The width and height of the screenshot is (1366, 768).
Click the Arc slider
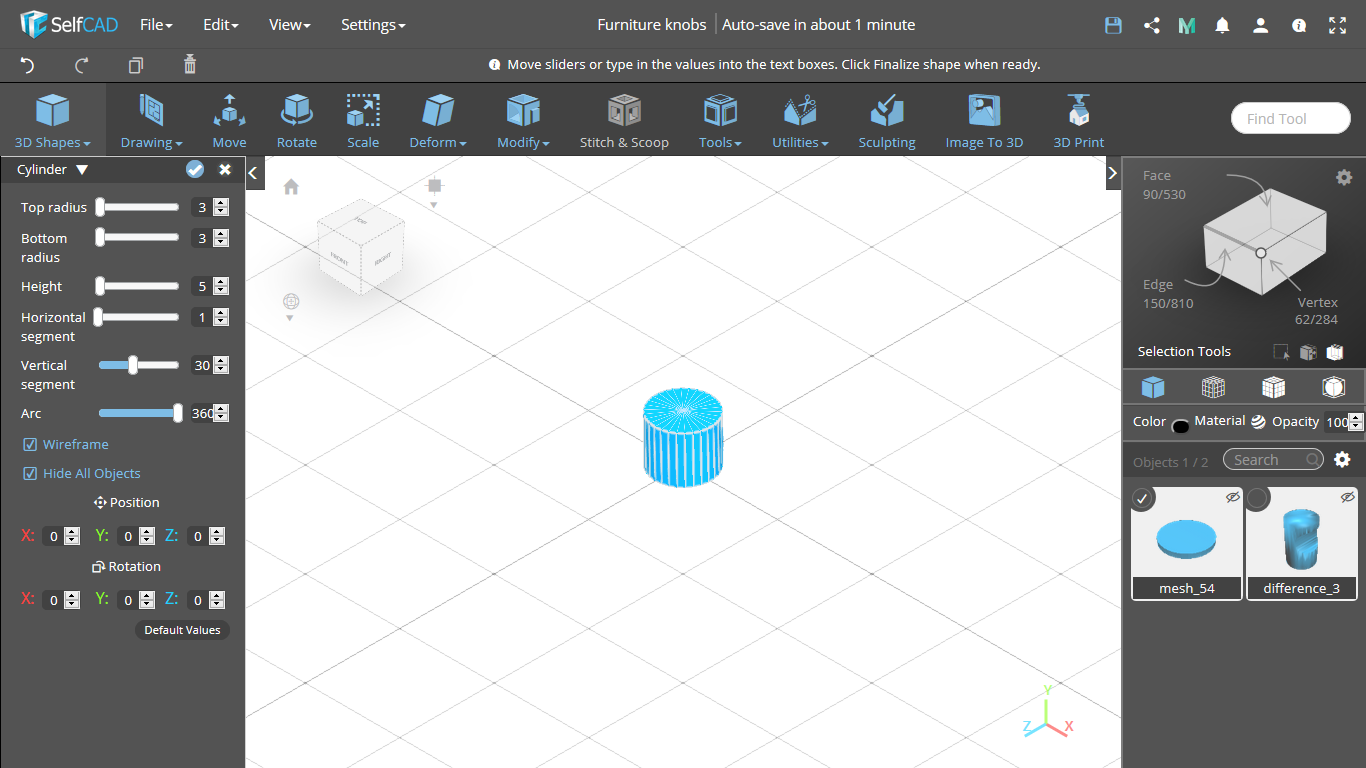[x=139, y=413]
